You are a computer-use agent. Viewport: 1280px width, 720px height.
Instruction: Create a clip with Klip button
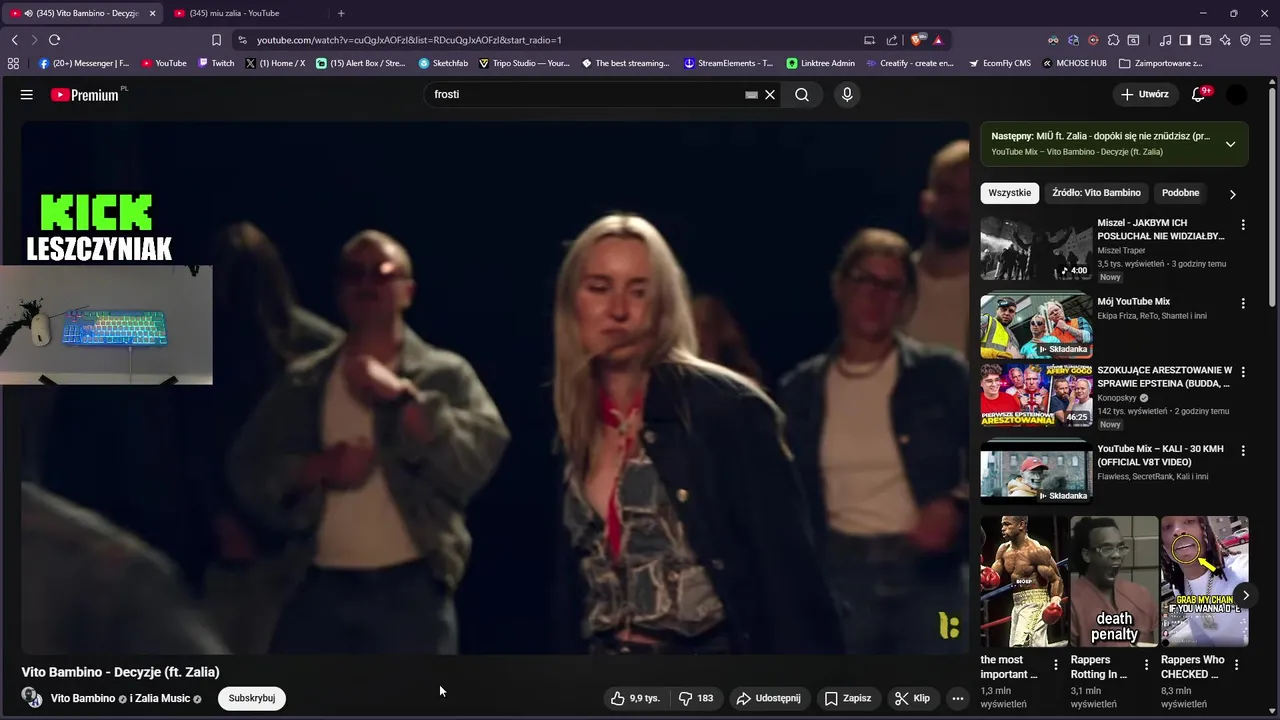[x=912, y=698]
